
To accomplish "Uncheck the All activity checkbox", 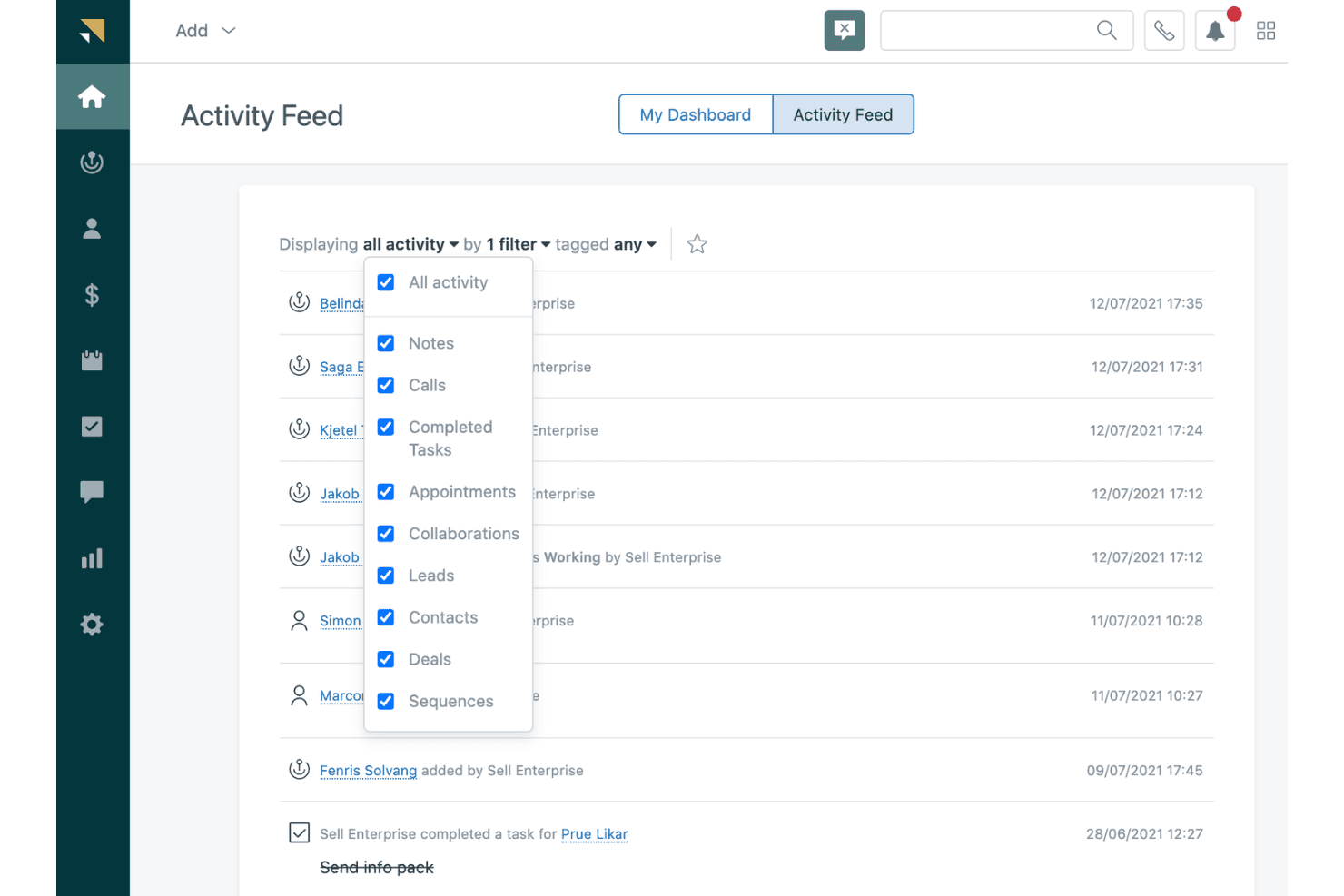I will (386, 282).
